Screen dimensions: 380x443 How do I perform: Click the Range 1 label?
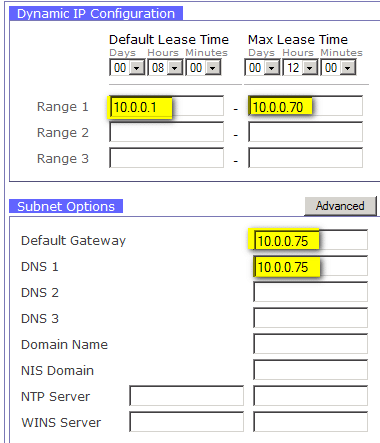point(63,107)
